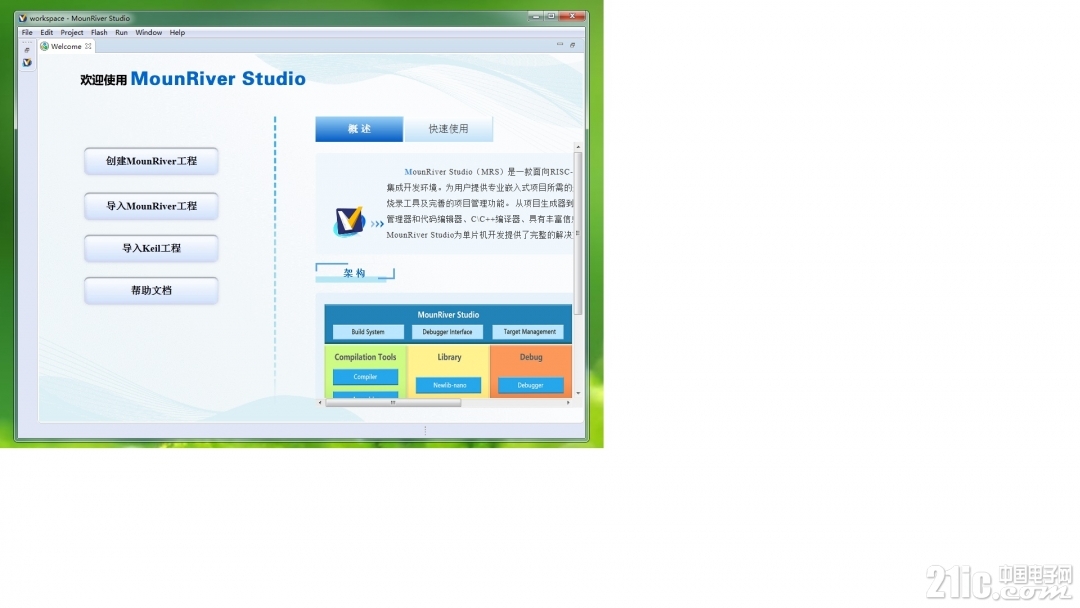Click the 创建MounRiver工程 button
1080x608 pixels.
(x=152, y=161)
